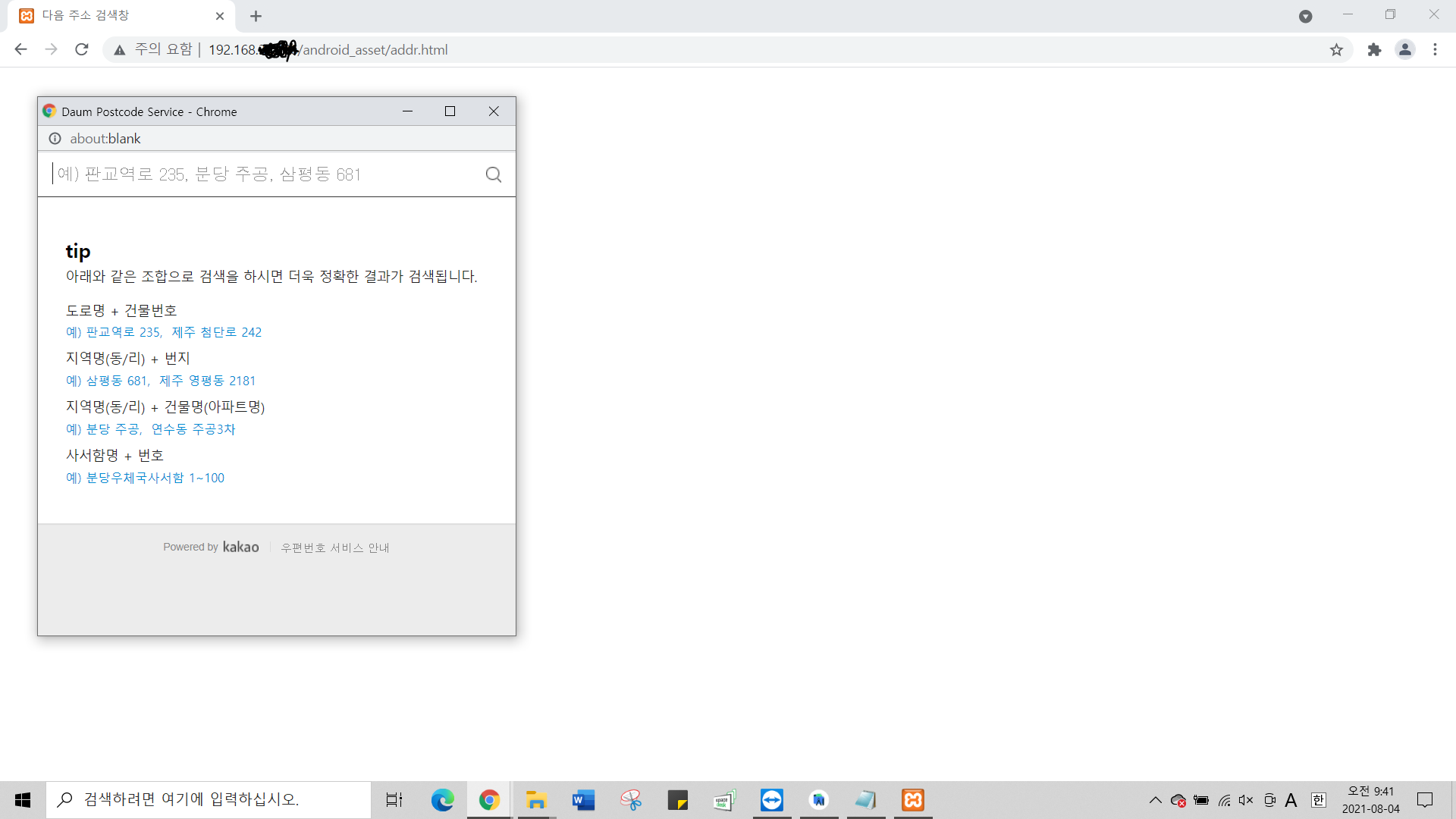Viewport: 1456px width, 819px height.
Task: Open the XAMPP icon in the taskbar
Action: coord(913,800)
